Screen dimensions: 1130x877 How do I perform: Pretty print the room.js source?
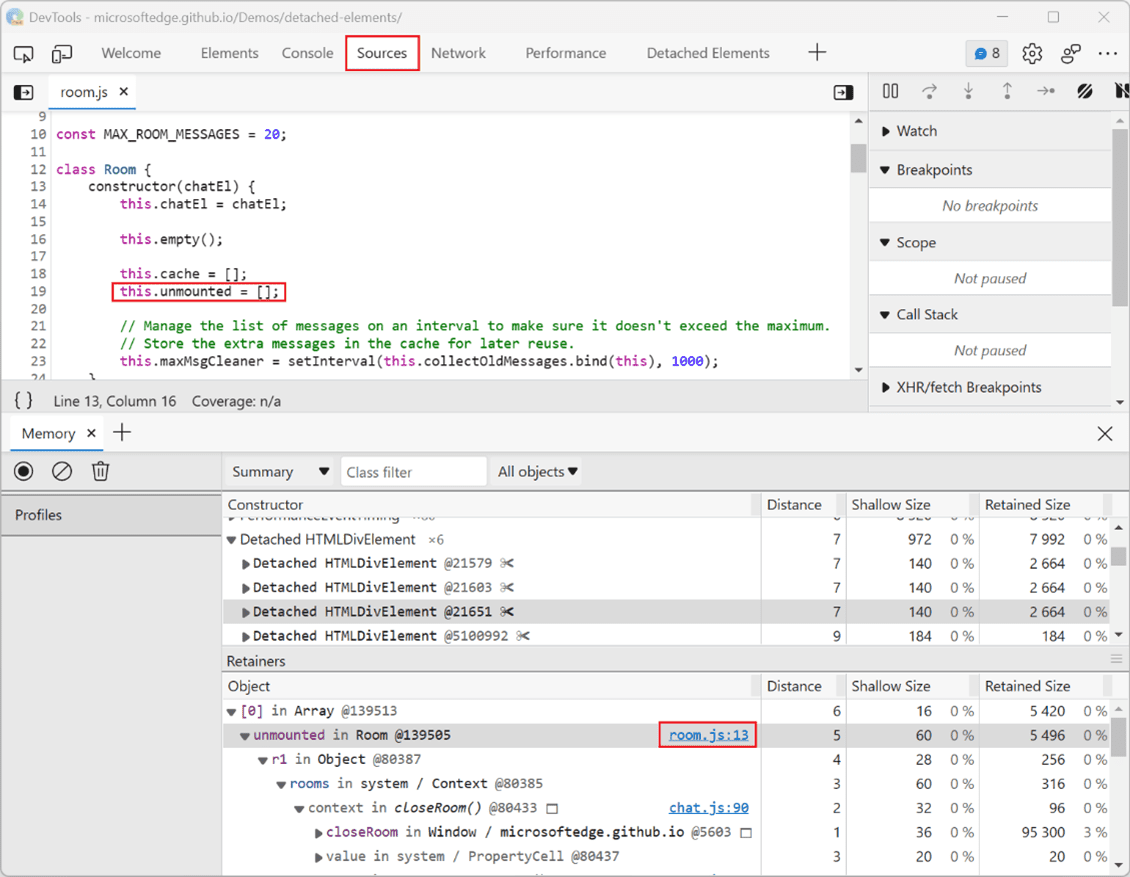coord(24,401)
